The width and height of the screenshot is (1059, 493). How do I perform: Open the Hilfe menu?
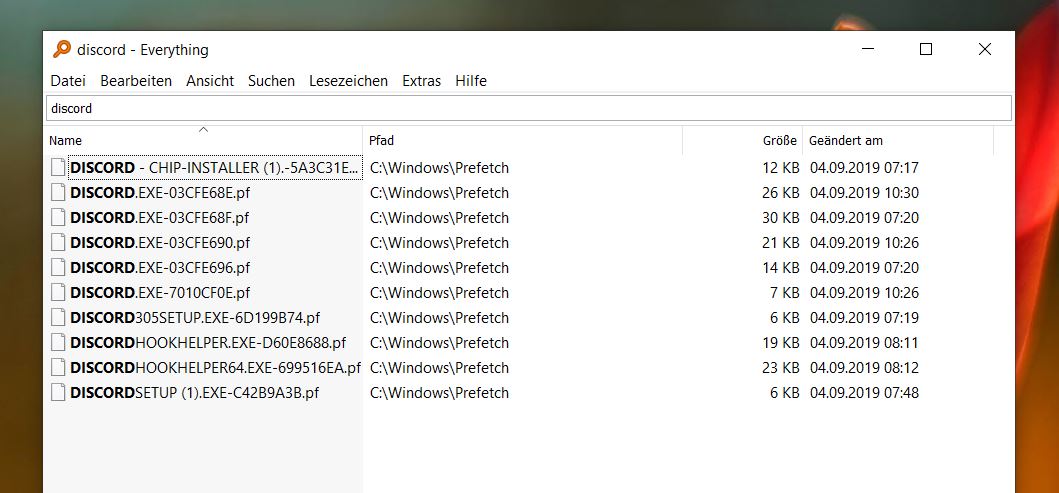coord(471,81)
